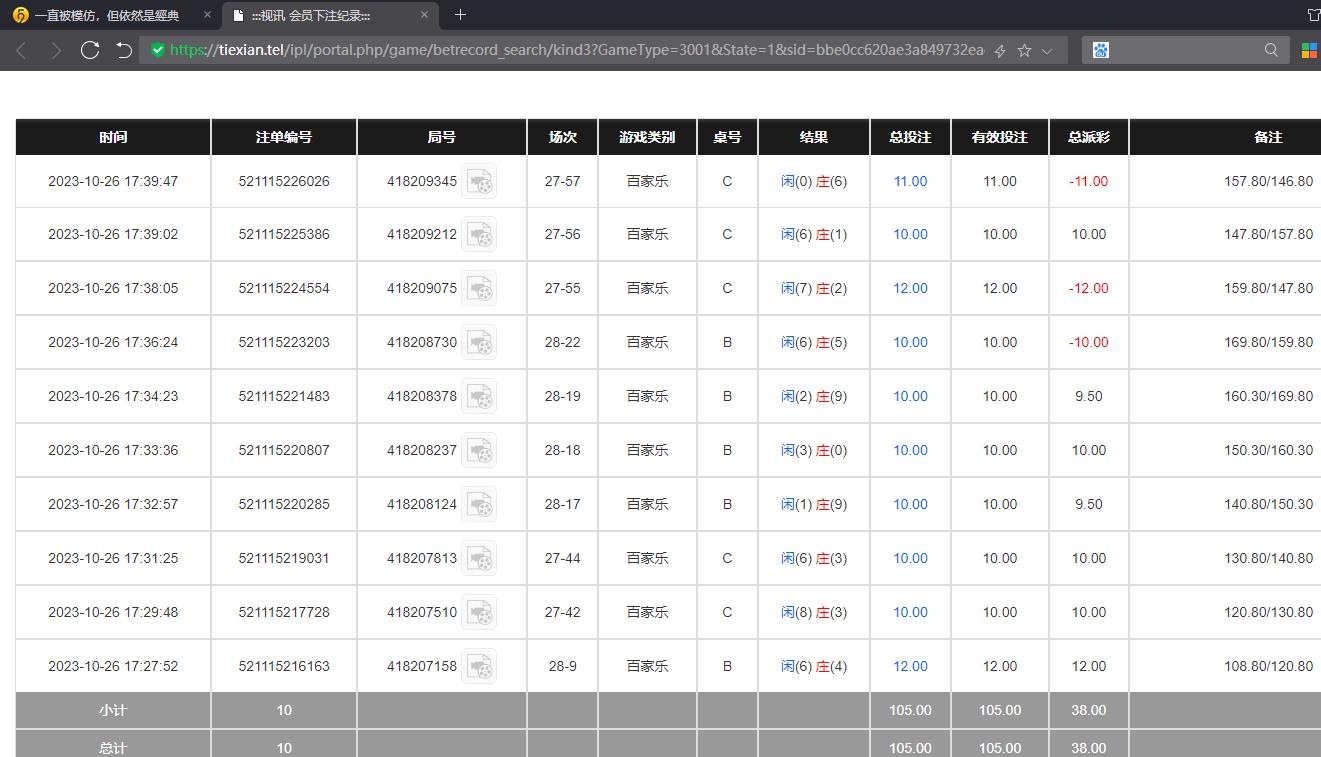Click the green security shield icon
The height and width of the screenshot is (757, 1321).
[x=157, y=50]
